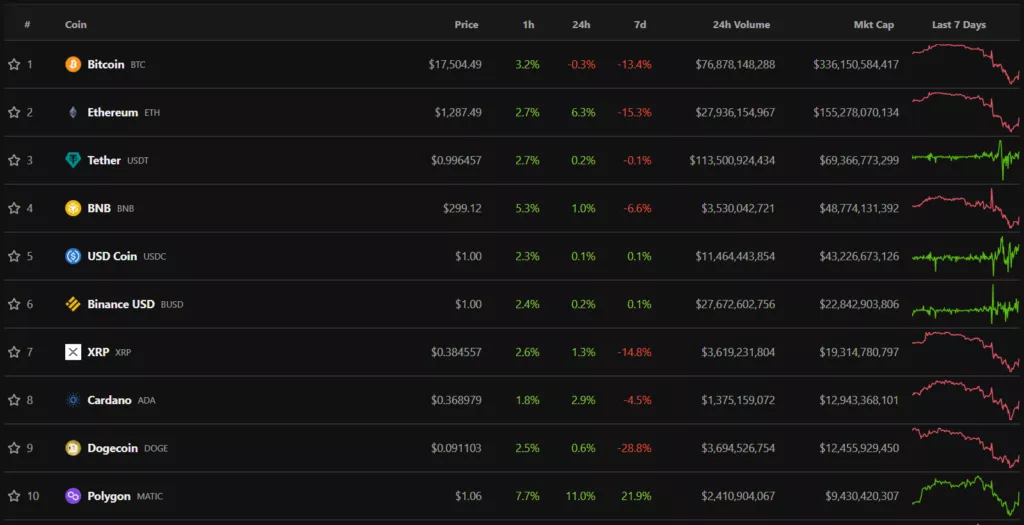Screen dimensions: 1024x525
Task: Open Bitcoin's last 7 days sparkline chart
Action: 965,65
